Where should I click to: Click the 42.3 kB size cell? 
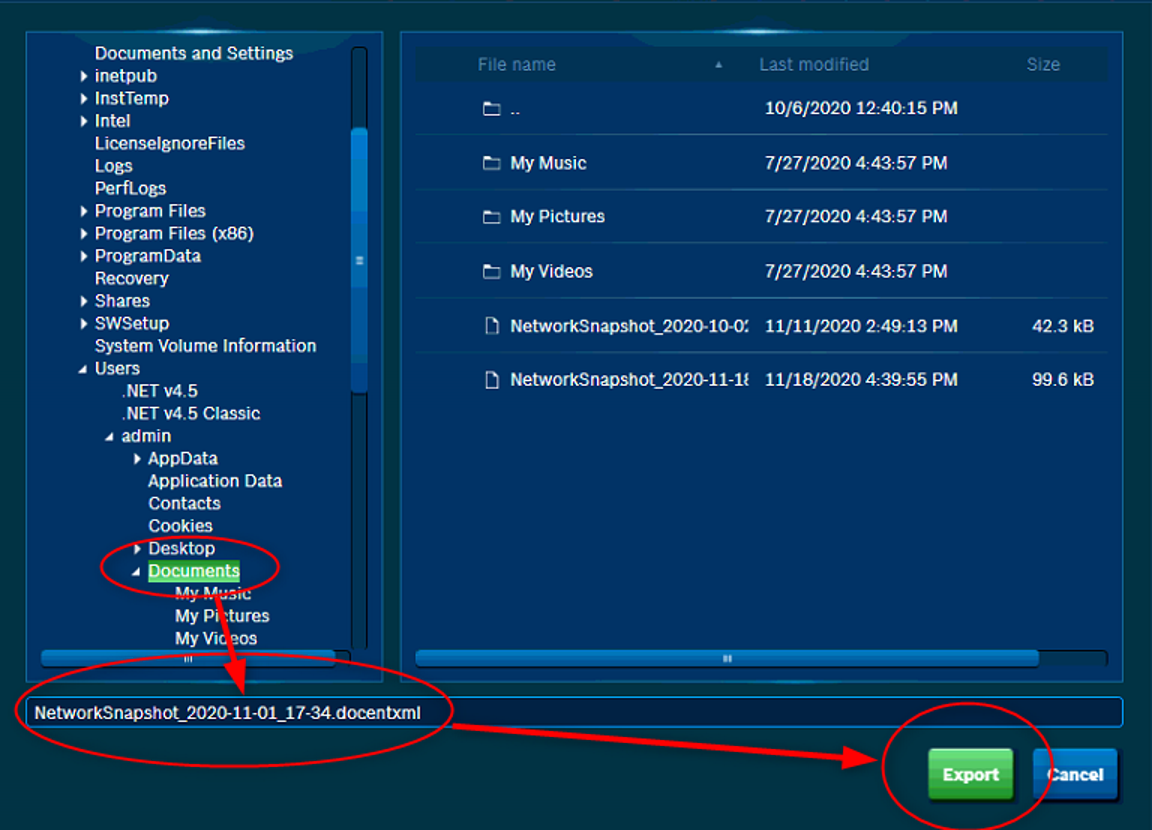(x=1062, y=326)
